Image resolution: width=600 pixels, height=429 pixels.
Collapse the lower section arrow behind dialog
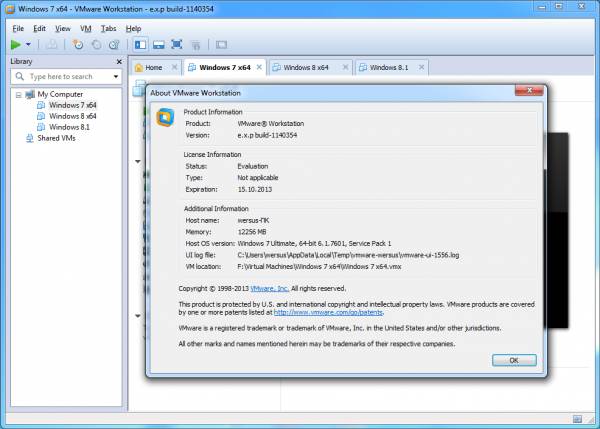[x=138, y=316]
